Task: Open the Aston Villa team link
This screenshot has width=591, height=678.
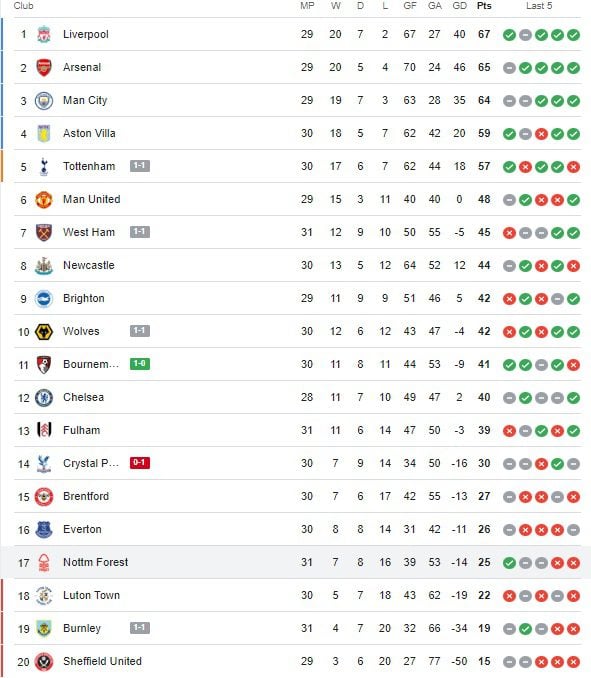Action: 89,133
